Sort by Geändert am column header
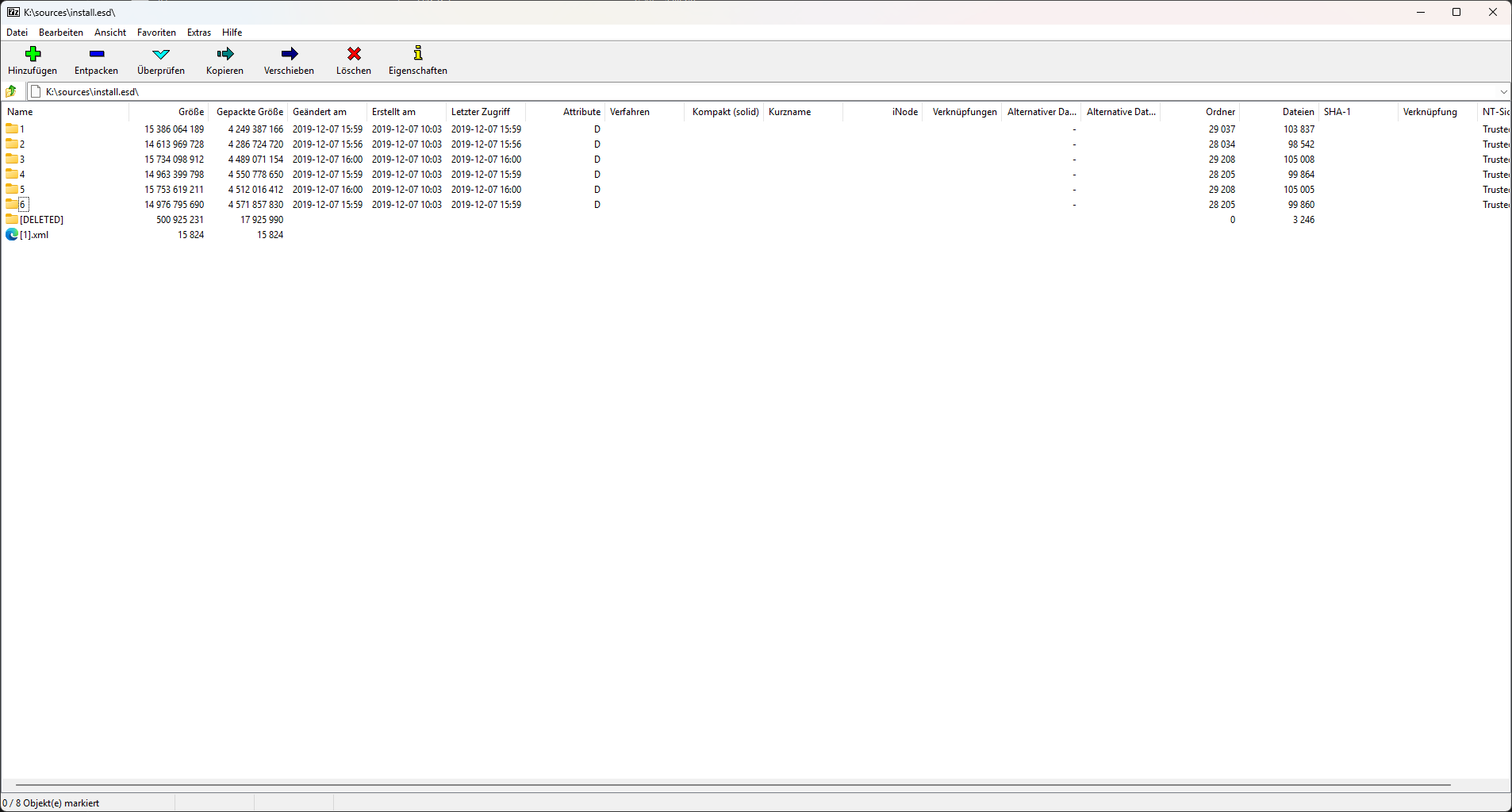 327,112
